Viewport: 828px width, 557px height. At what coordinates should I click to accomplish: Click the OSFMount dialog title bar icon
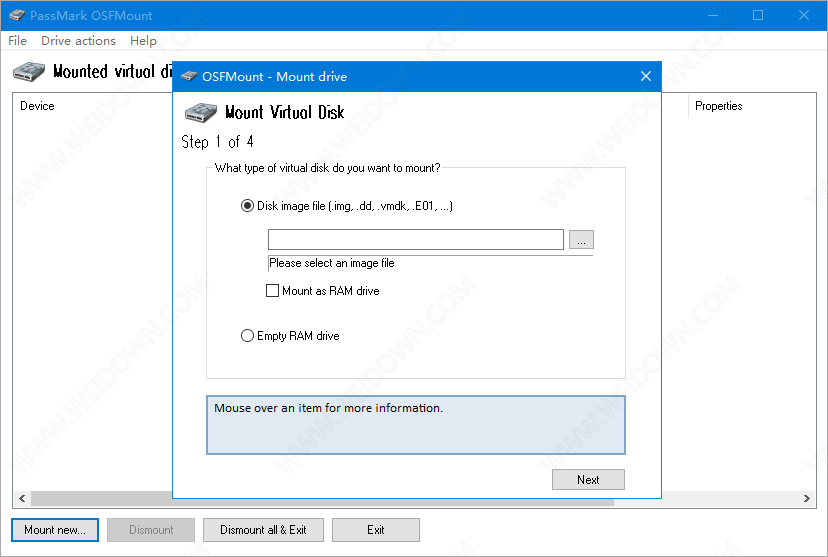coord(187,77)
